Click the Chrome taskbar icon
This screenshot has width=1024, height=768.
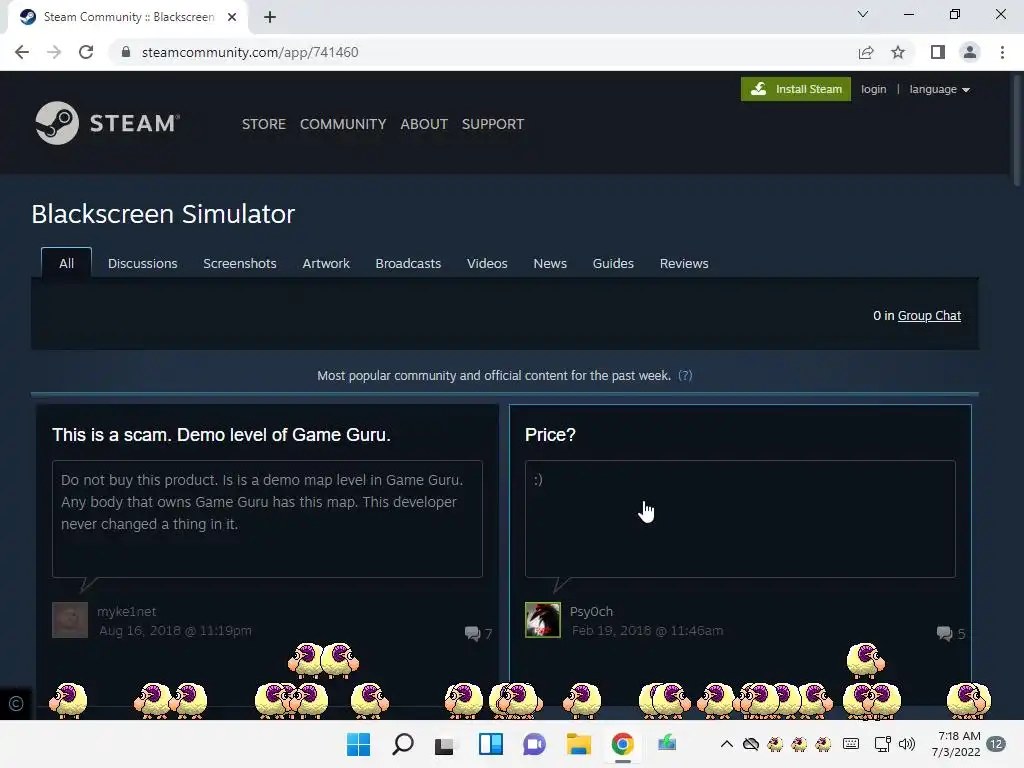tap(622, 744)
